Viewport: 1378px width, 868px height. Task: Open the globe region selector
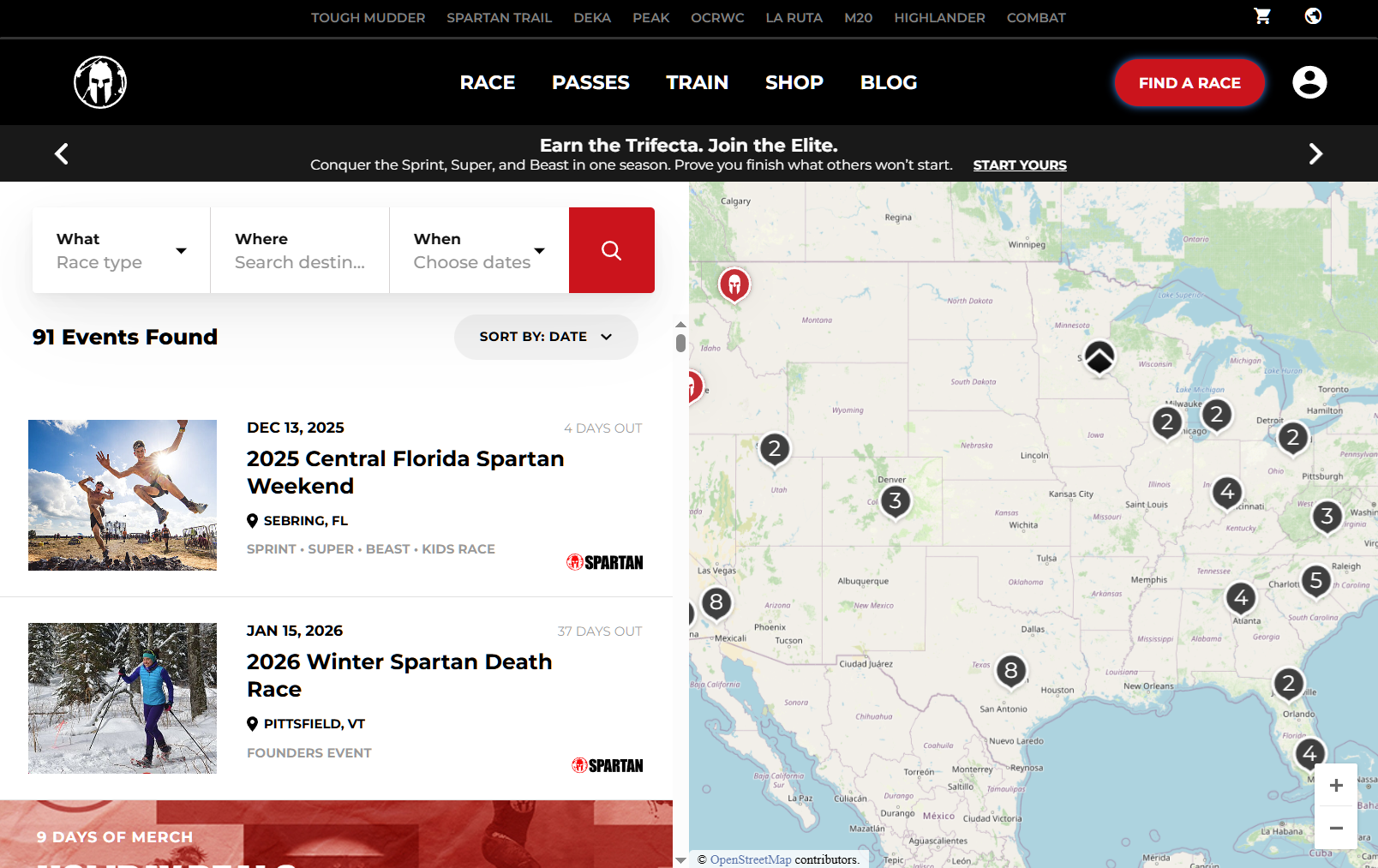pos(1313,16)
